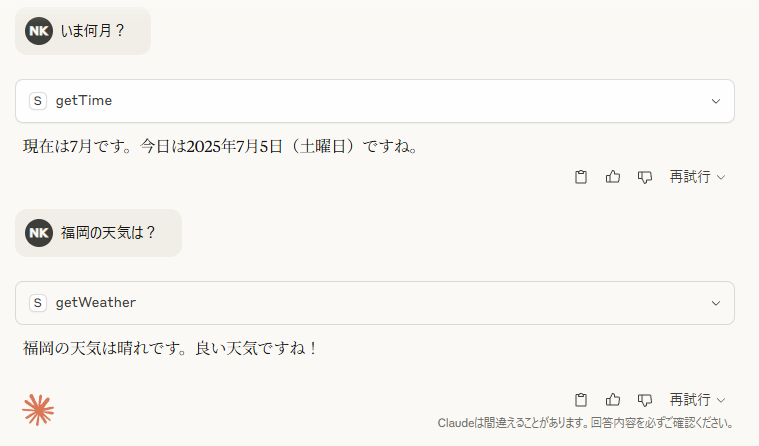Click the NK avatar beside 福岡の天気は？
759x446 pixels.
pyautogui.click(x=39, y=233)
